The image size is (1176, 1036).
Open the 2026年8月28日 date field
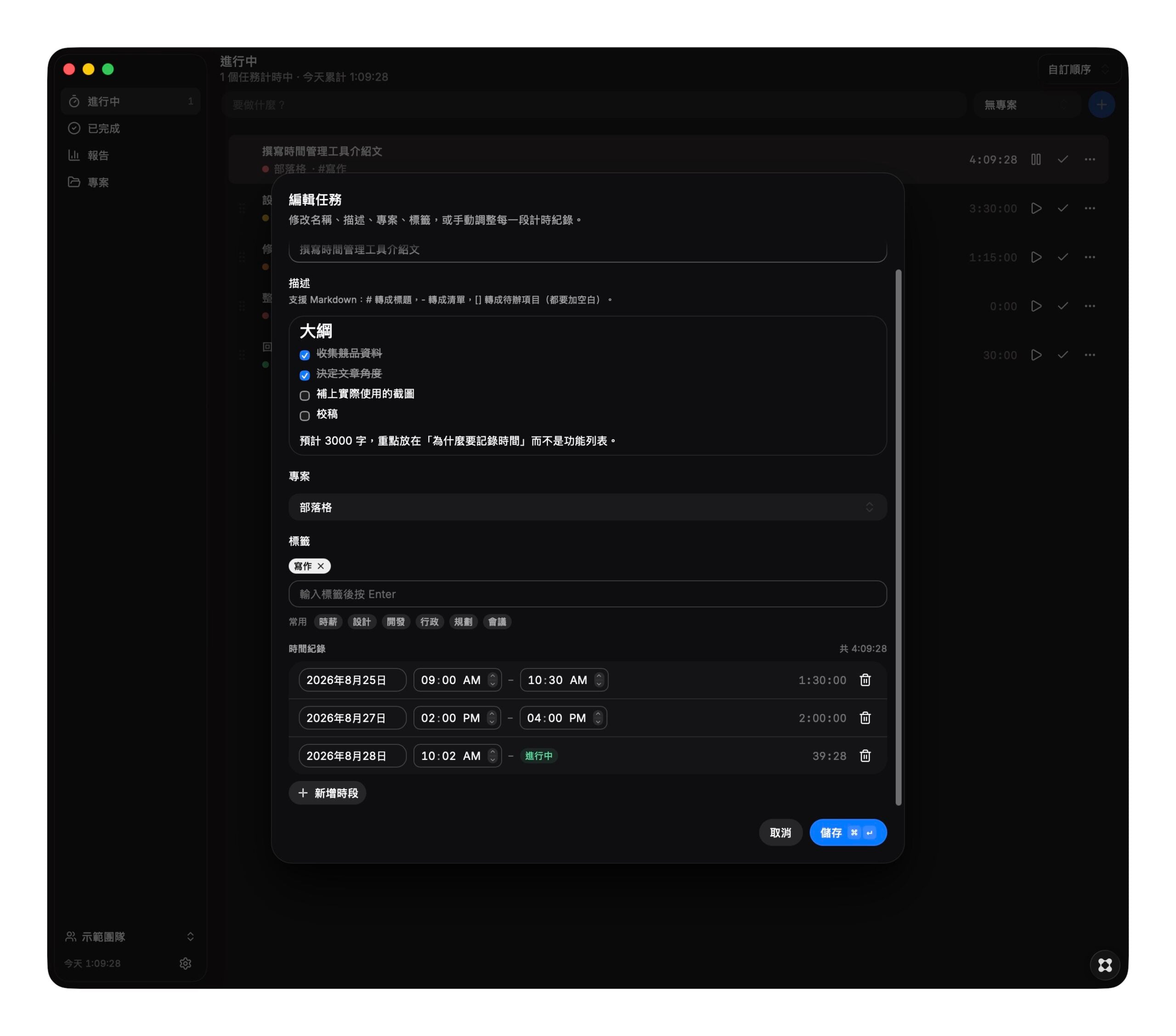tap(352, 756)
